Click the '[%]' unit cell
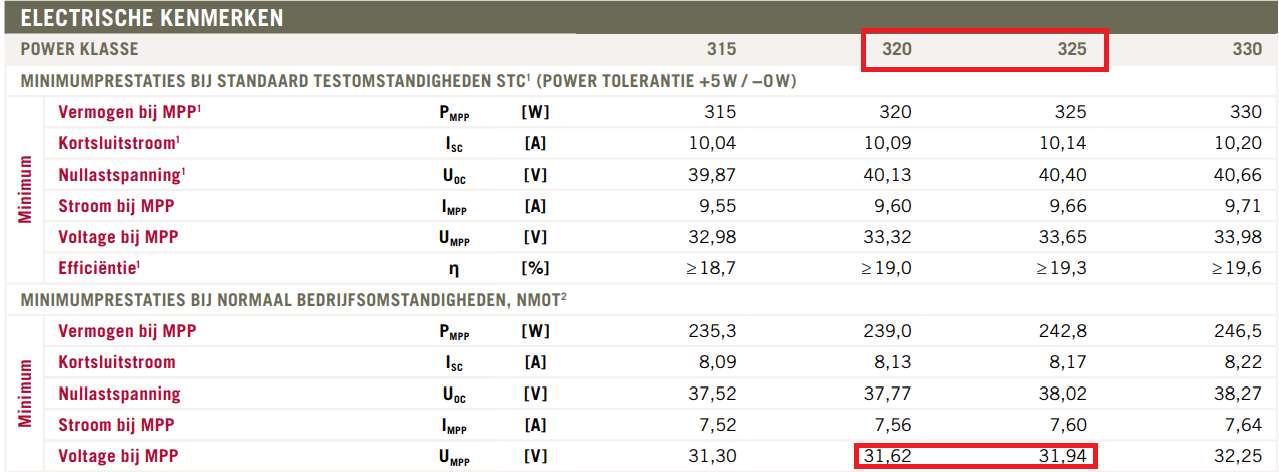Screen dimensions: 1279x472 (x=535, y=269)
